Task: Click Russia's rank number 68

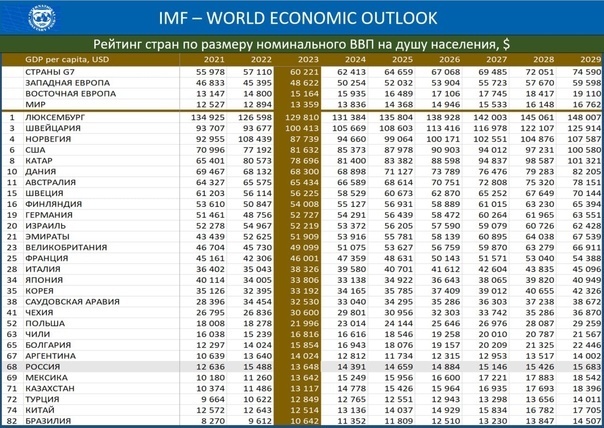Action: [12, 367]
